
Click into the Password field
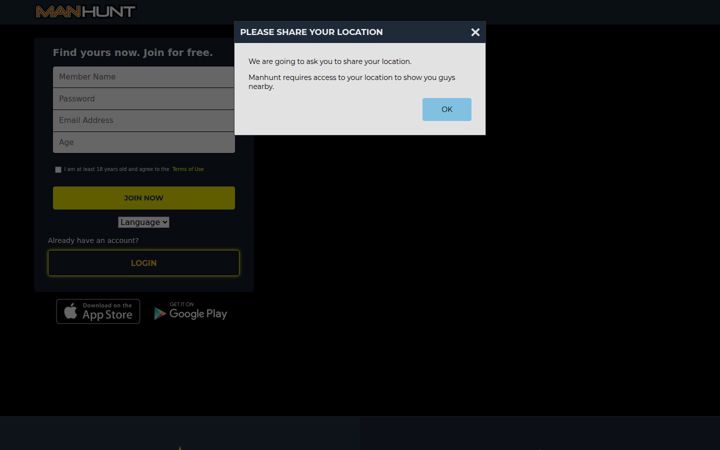point(144,99)
